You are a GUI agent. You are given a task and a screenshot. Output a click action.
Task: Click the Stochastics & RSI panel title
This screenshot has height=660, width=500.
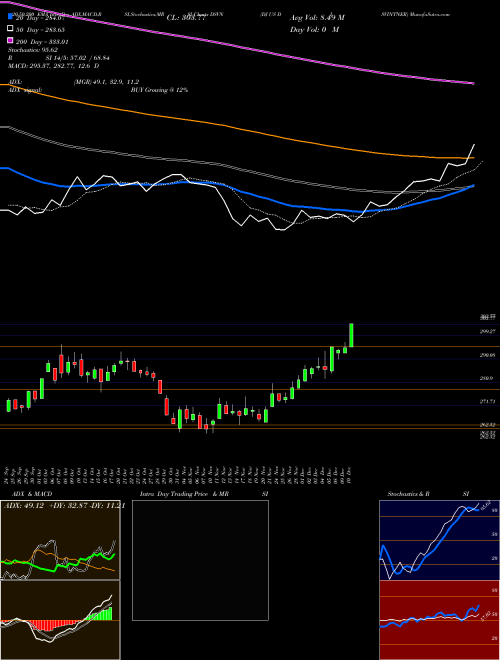428,494
